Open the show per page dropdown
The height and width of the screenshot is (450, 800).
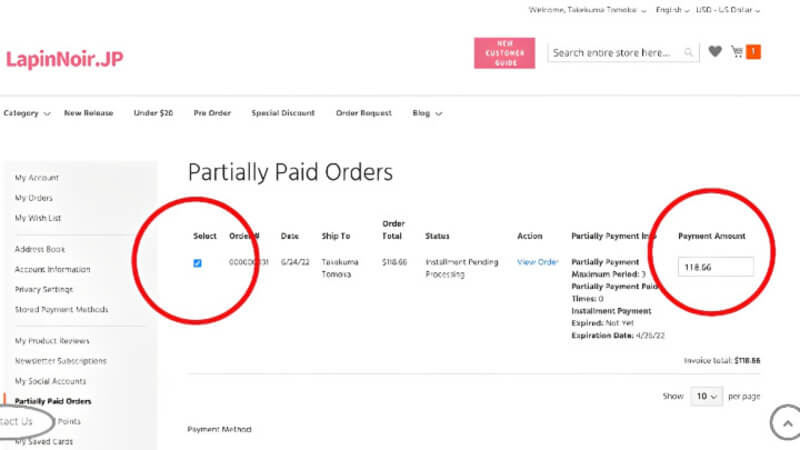[707, 396]
